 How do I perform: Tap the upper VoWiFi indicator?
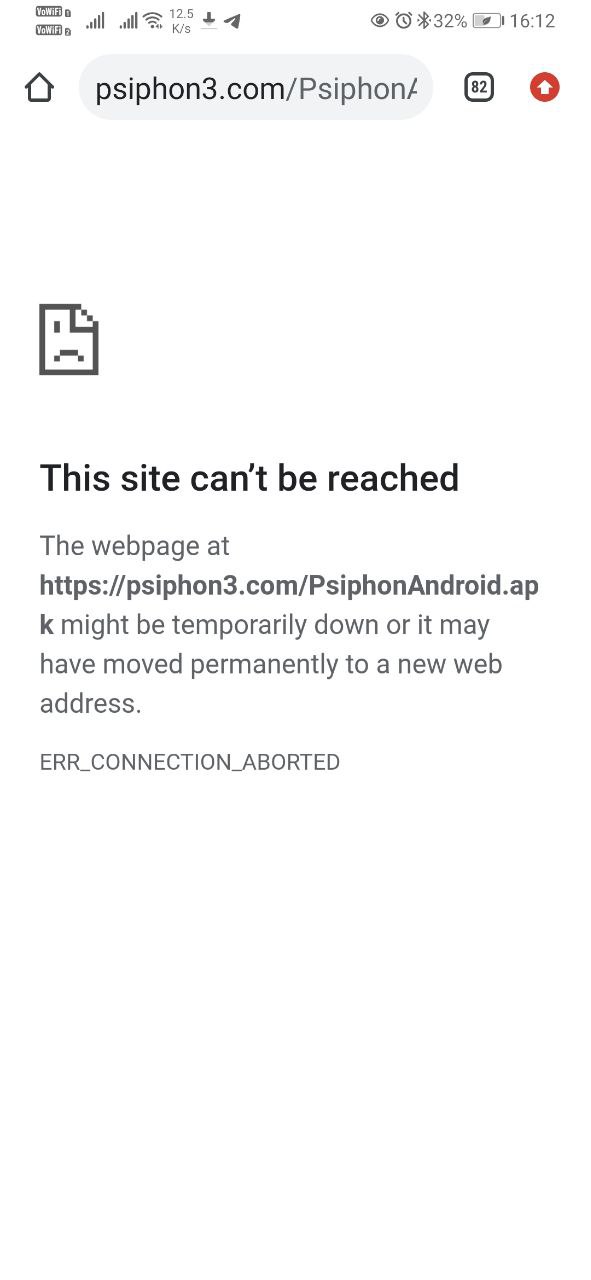pos(52,12)
